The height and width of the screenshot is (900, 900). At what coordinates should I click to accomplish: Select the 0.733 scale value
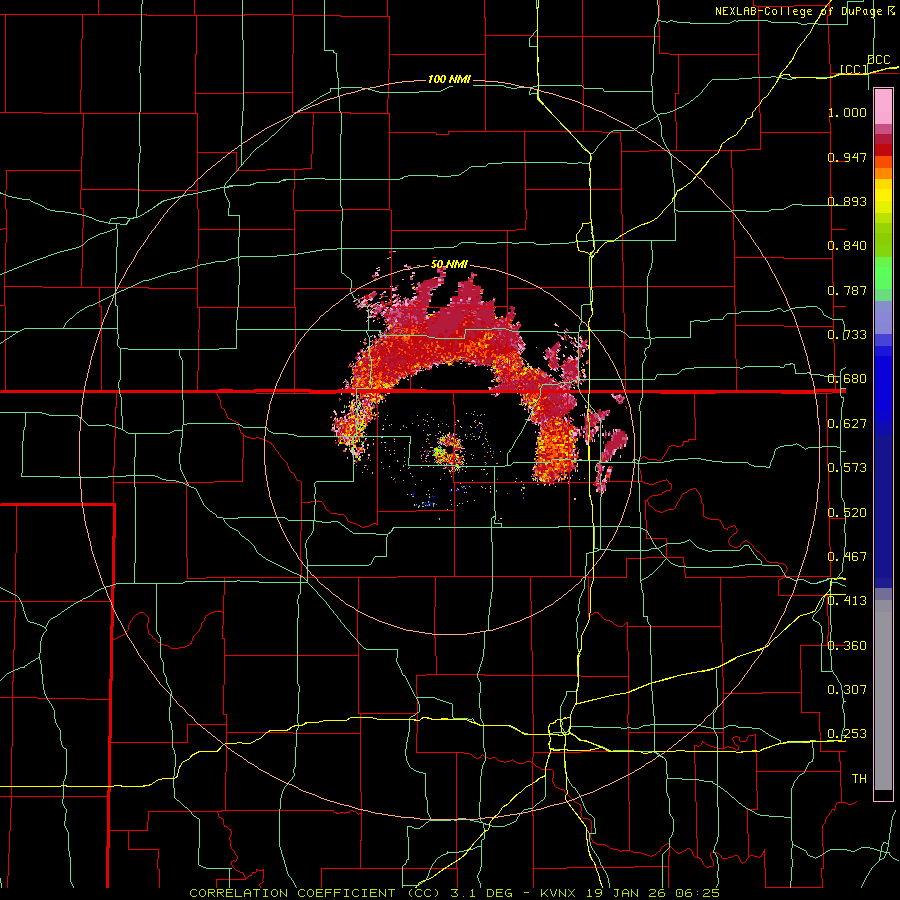(847, 335)
